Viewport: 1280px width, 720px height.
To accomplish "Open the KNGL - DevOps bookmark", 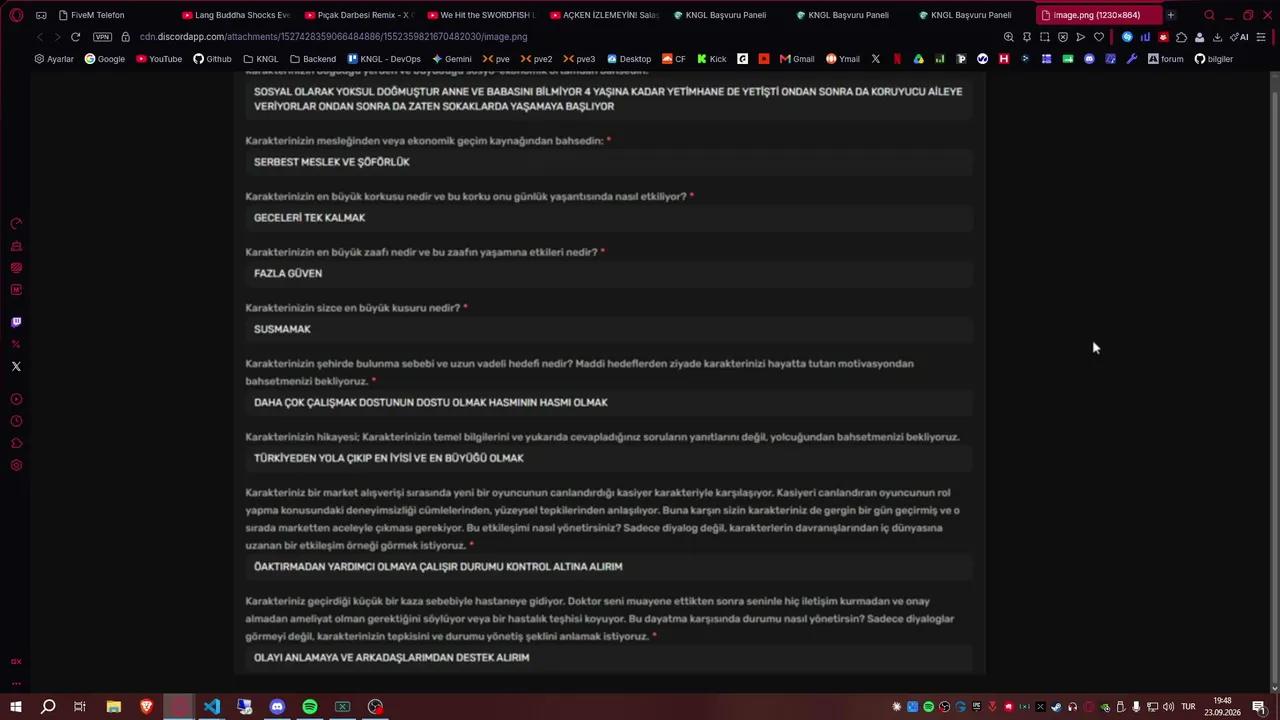I will [x=384, y=59].
